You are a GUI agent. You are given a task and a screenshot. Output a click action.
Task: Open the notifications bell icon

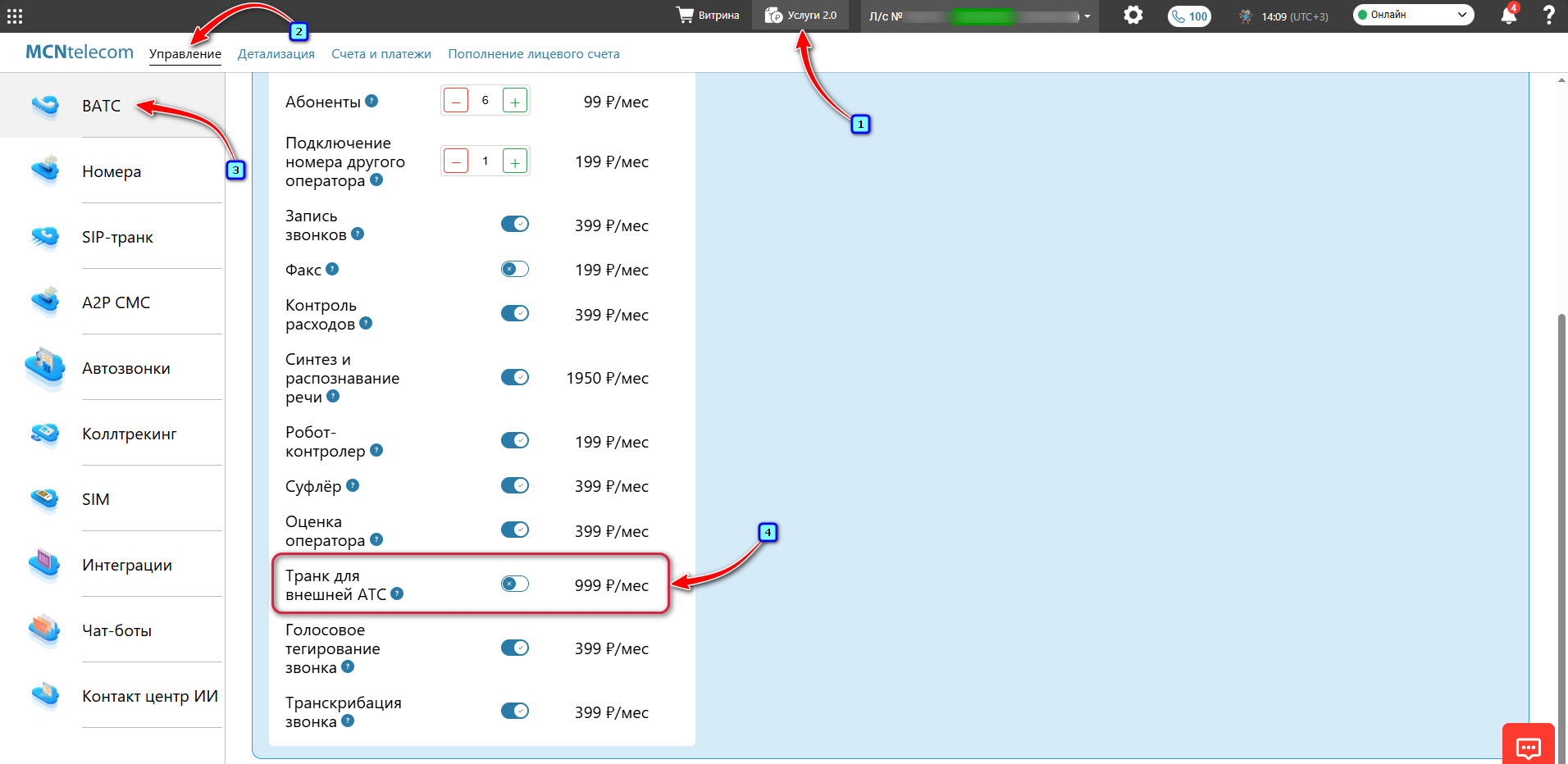(1507, 16)
